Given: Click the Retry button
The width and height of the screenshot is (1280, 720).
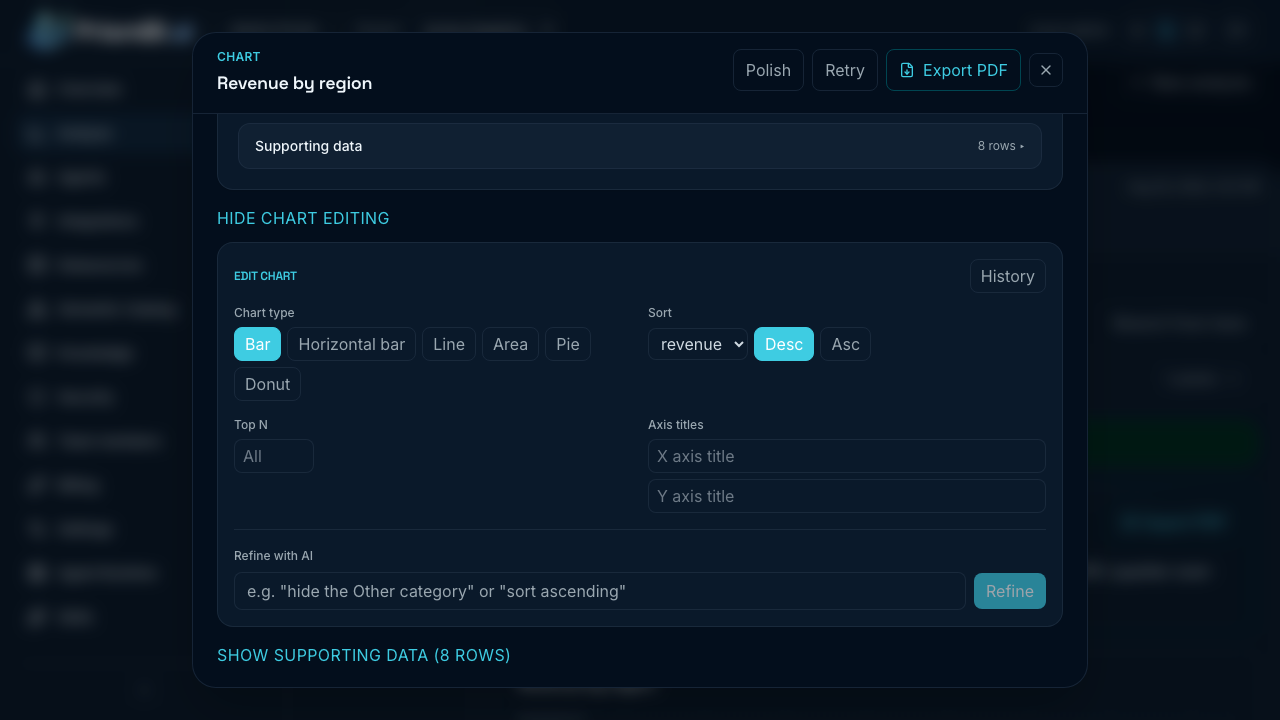Looking at the screenshot, I should coord(845,70).
